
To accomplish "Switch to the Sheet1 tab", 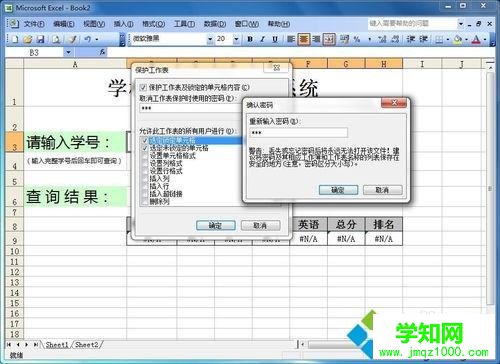I will pyautogui.click(x=57, y=345).
